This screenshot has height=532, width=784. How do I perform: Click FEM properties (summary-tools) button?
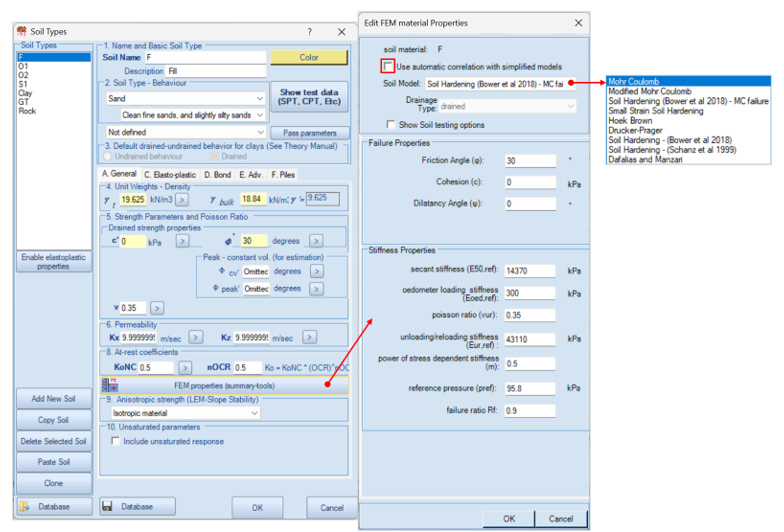(224, 386)
